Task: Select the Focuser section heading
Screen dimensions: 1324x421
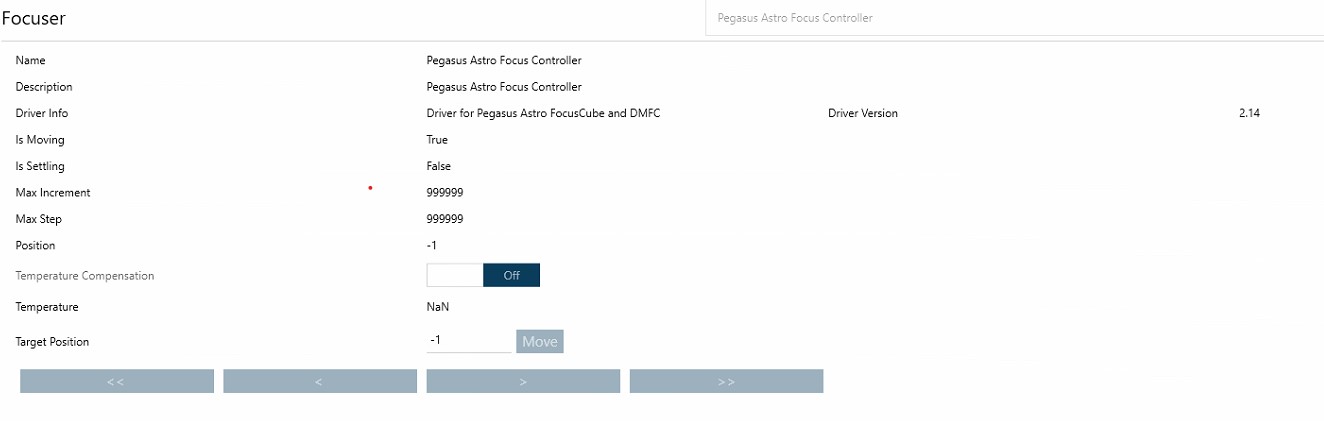Action: [33, 18]
